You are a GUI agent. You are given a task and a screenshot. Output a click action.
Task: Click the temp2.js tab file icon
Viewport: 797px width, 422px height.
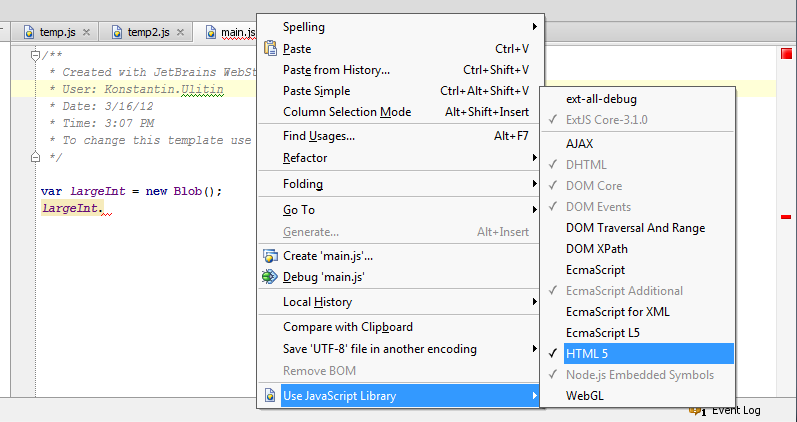coord(117,32)
